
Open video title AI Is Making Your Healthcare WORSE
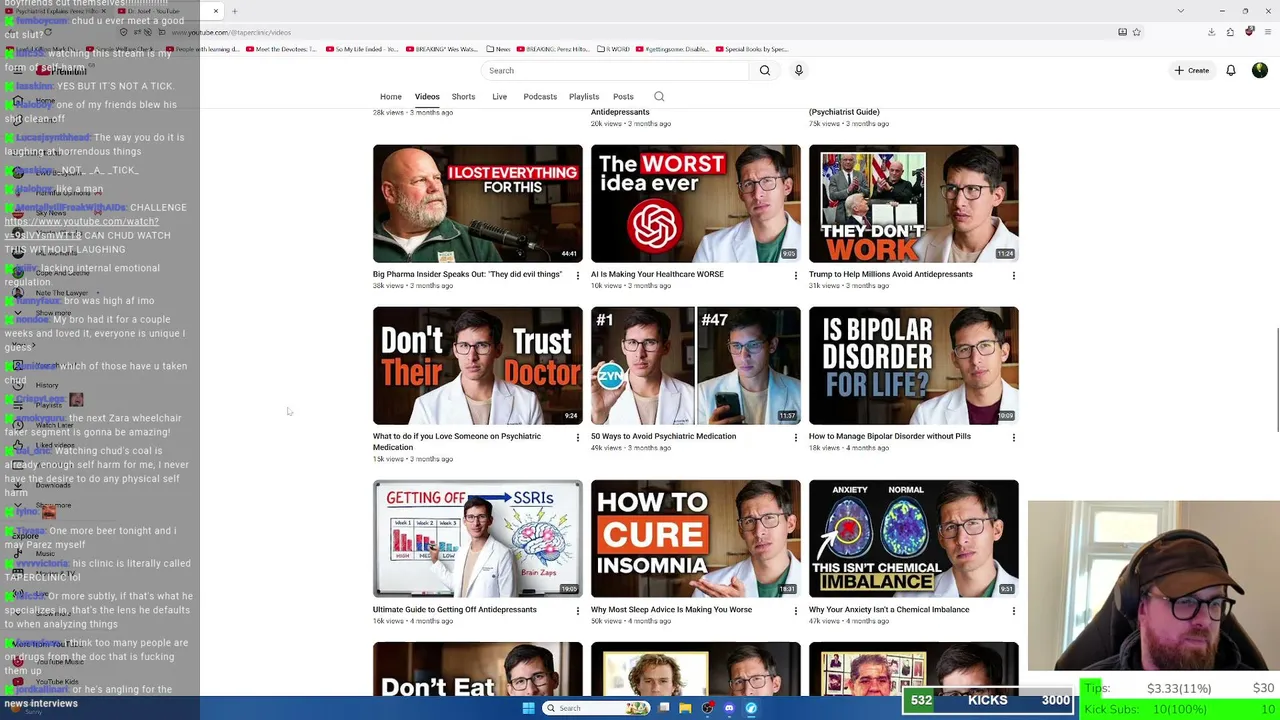pyautogui.click(x=657, y=274)
